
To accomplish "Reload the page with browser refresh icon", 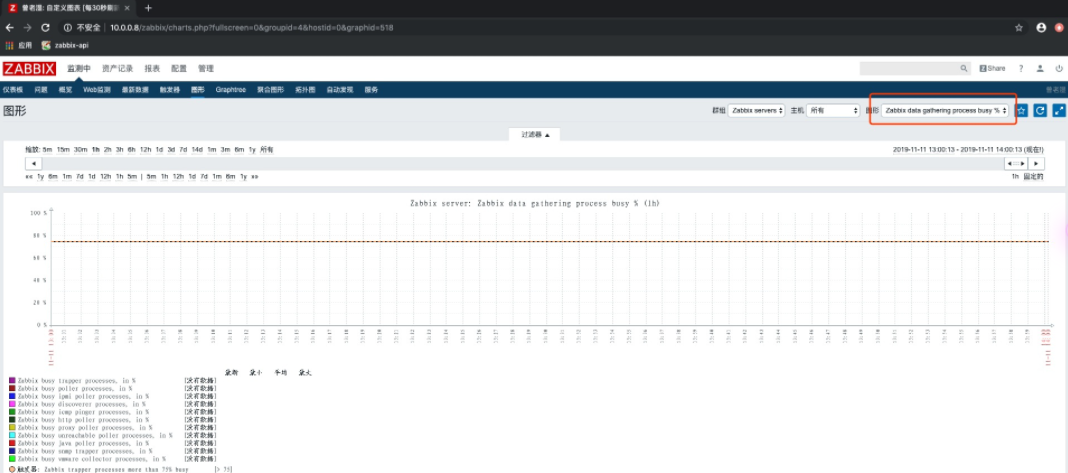I will click(46, 28).
